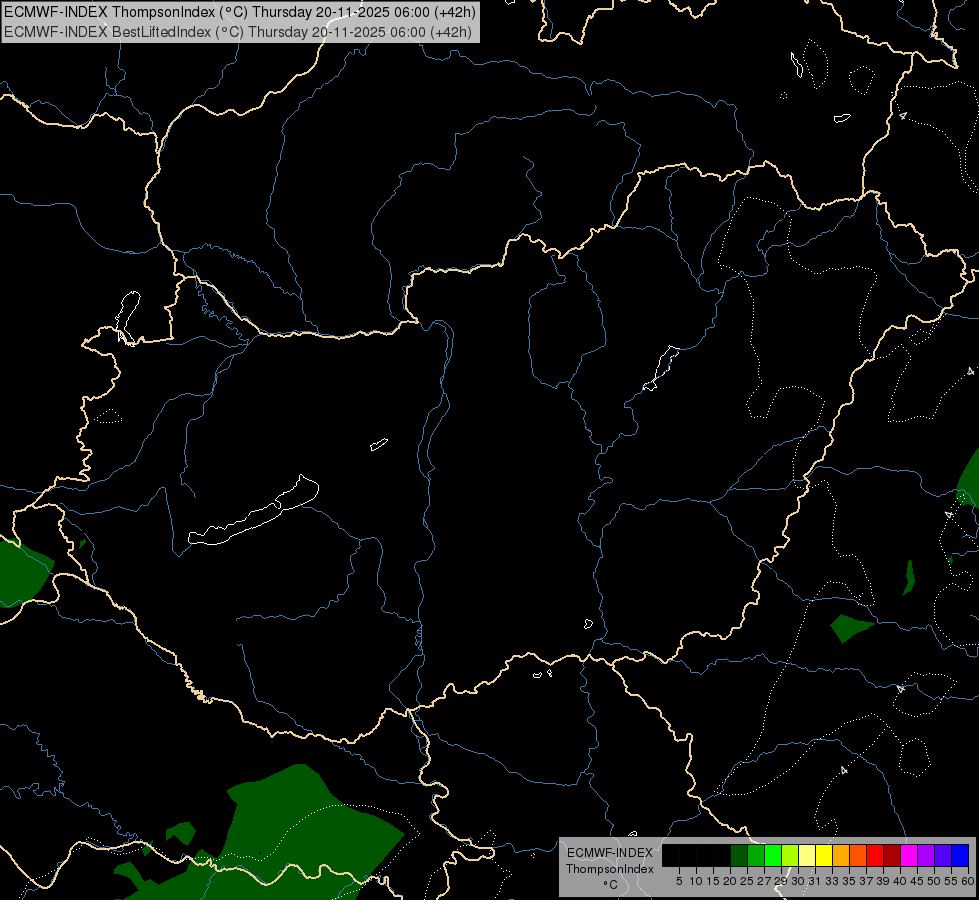979x900 pixels.
Task: Click the legend tick value 60
Action: pyautogui.click(x=968, y=881)
